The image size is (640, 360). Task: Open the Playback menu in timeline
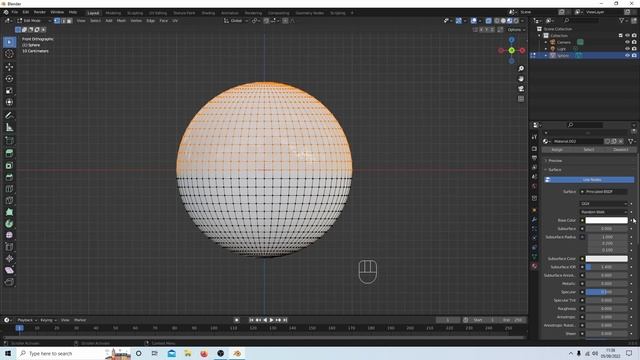27,320
